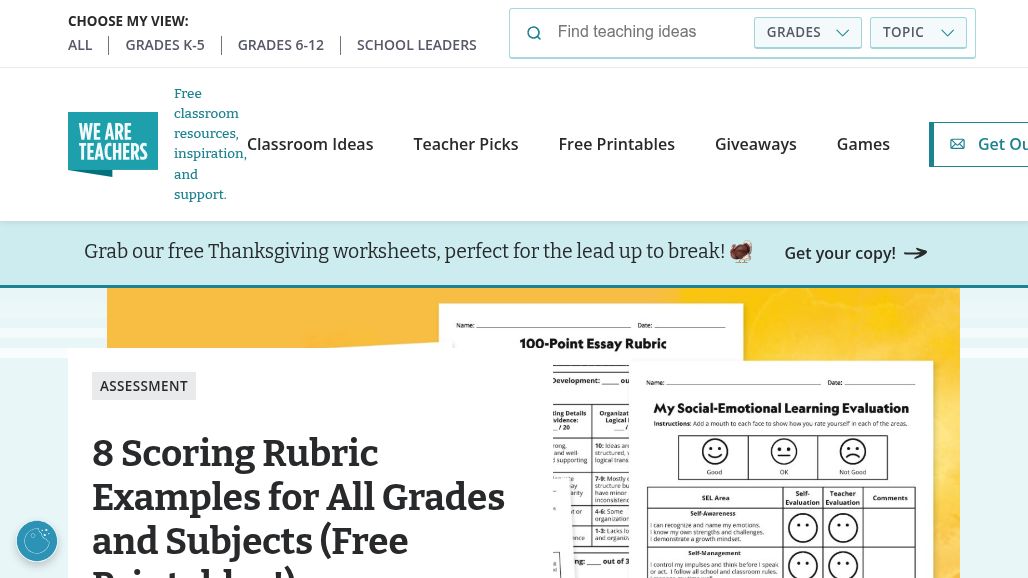
Task: Open the Giveaways page
Action: [x=756, y=144]
